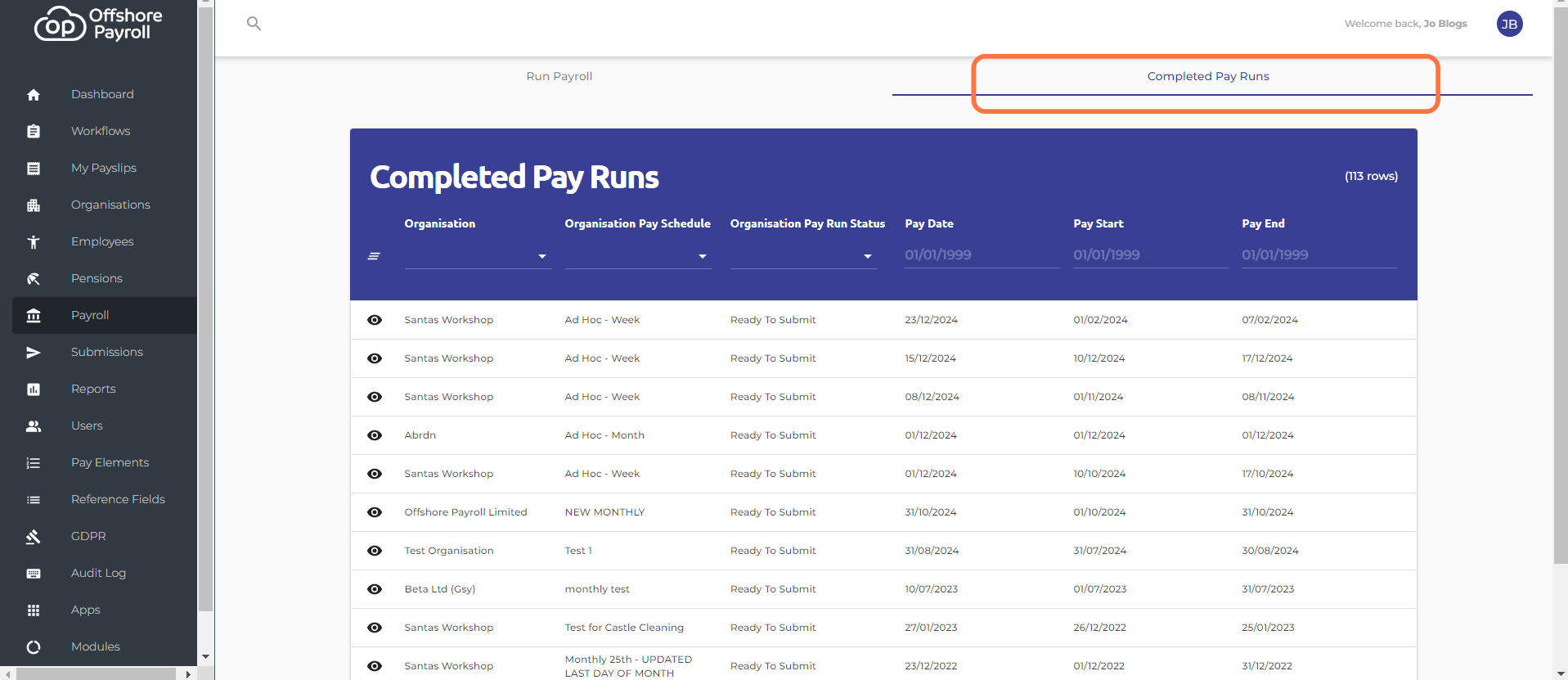Screen dimensions: 1568x680
Task: Click the table filter lines icon
Action: (374, 256)
